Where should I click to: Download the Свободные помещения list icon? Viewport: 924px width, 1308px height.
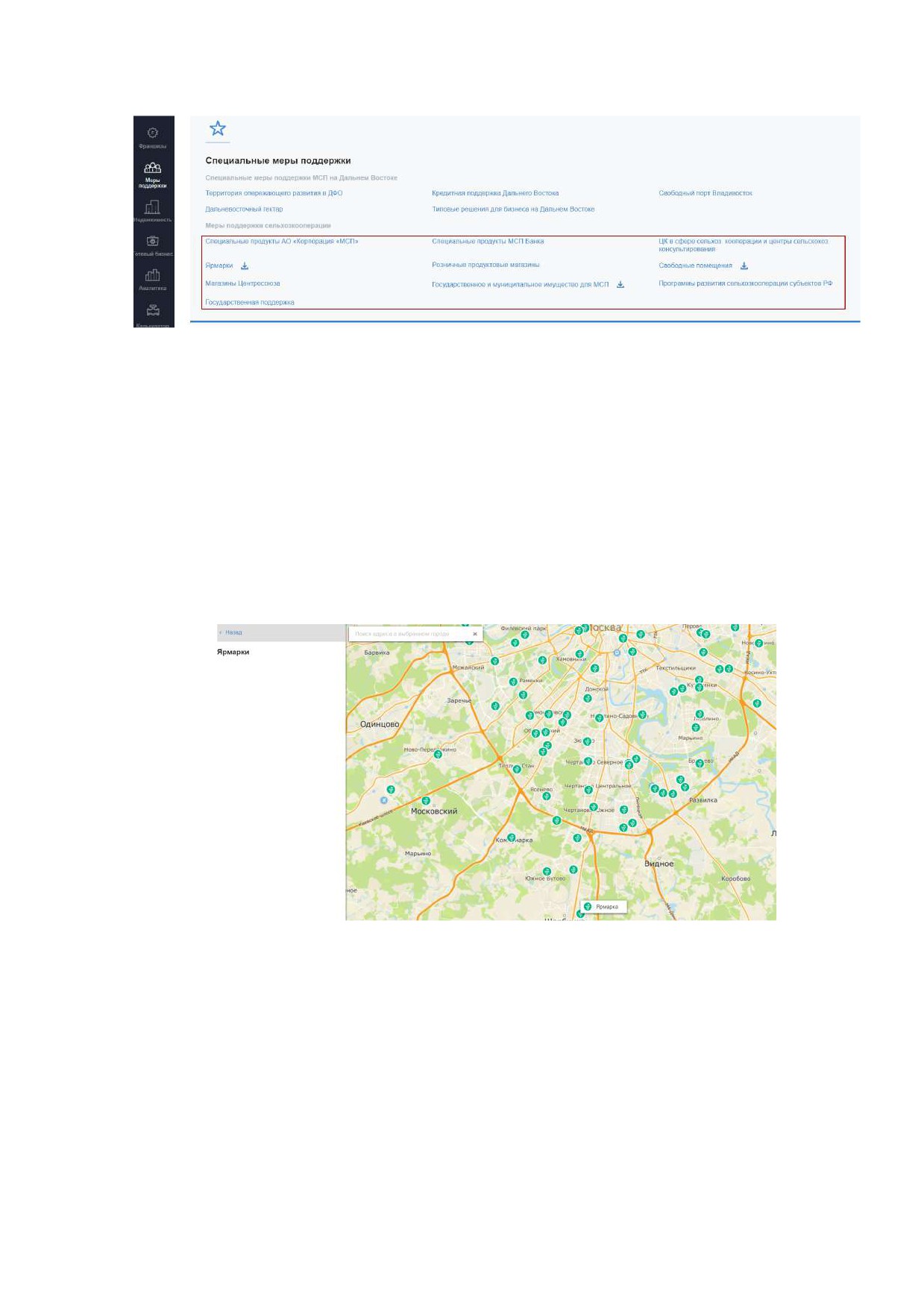click(744, 265)
